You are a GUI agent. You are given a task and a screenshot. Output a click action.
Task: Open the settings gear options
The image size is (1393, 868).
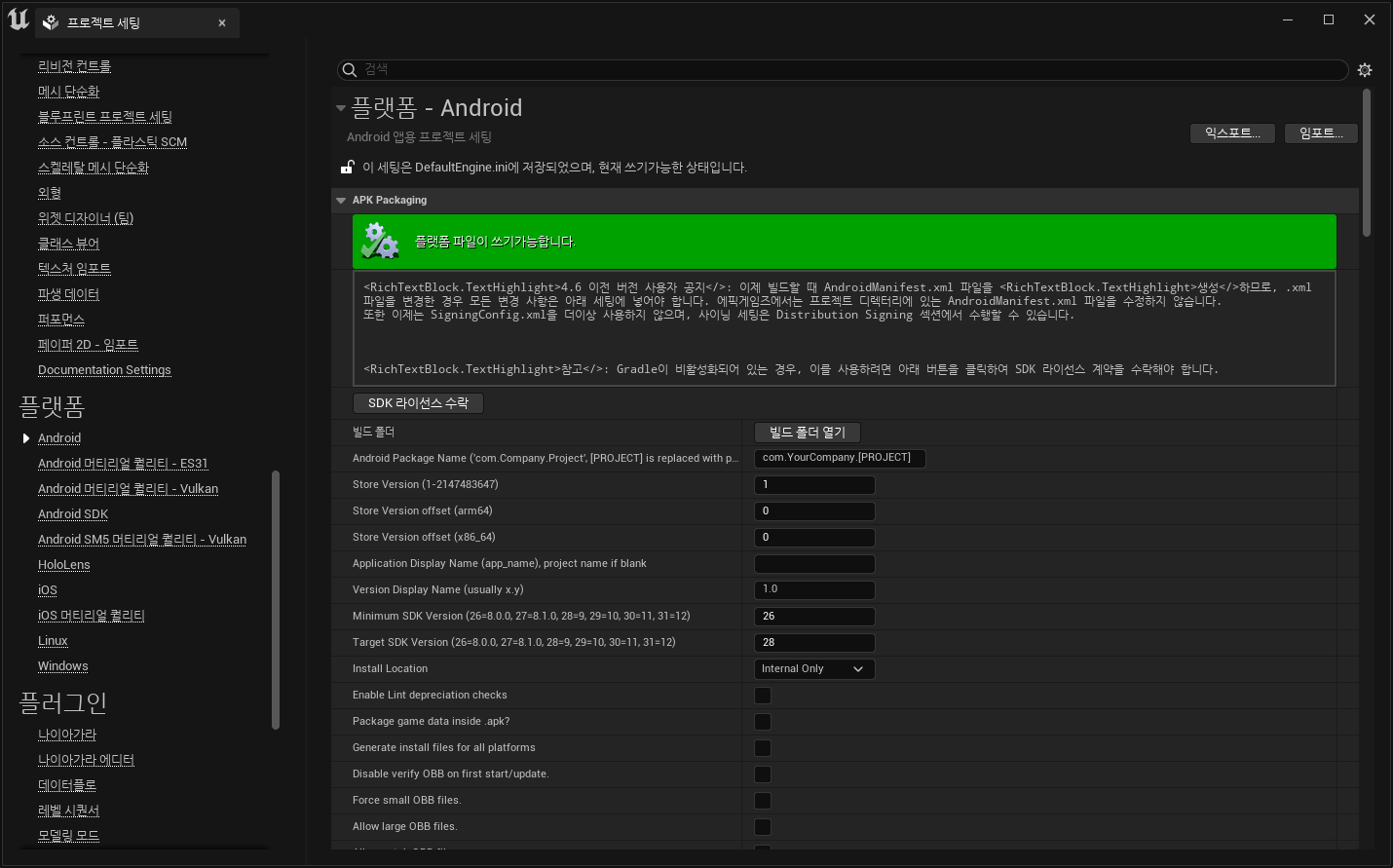[x=1365, y=70]
